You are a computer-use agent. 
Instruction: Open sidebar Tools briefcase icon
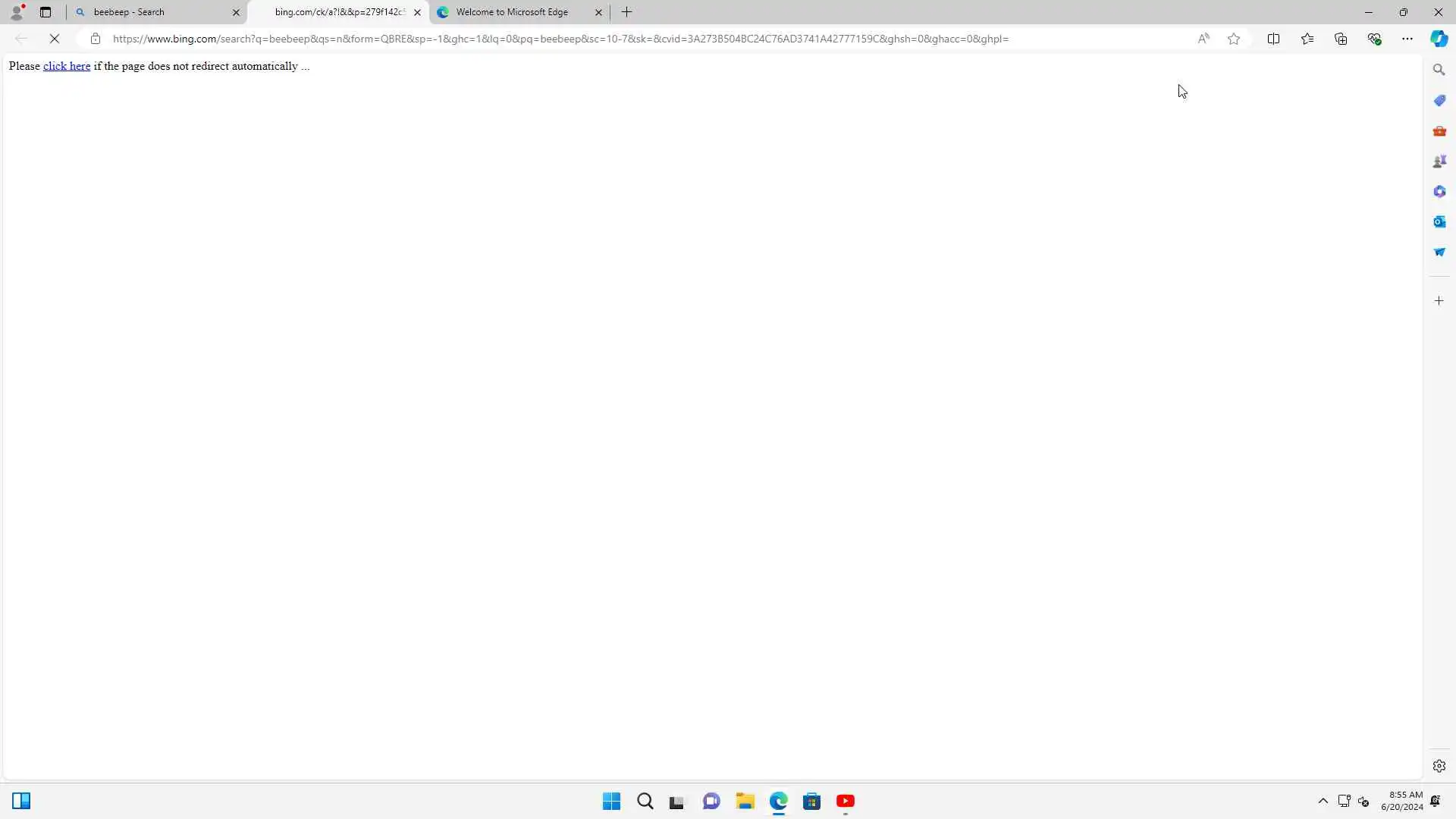[x=1439, y=131]
